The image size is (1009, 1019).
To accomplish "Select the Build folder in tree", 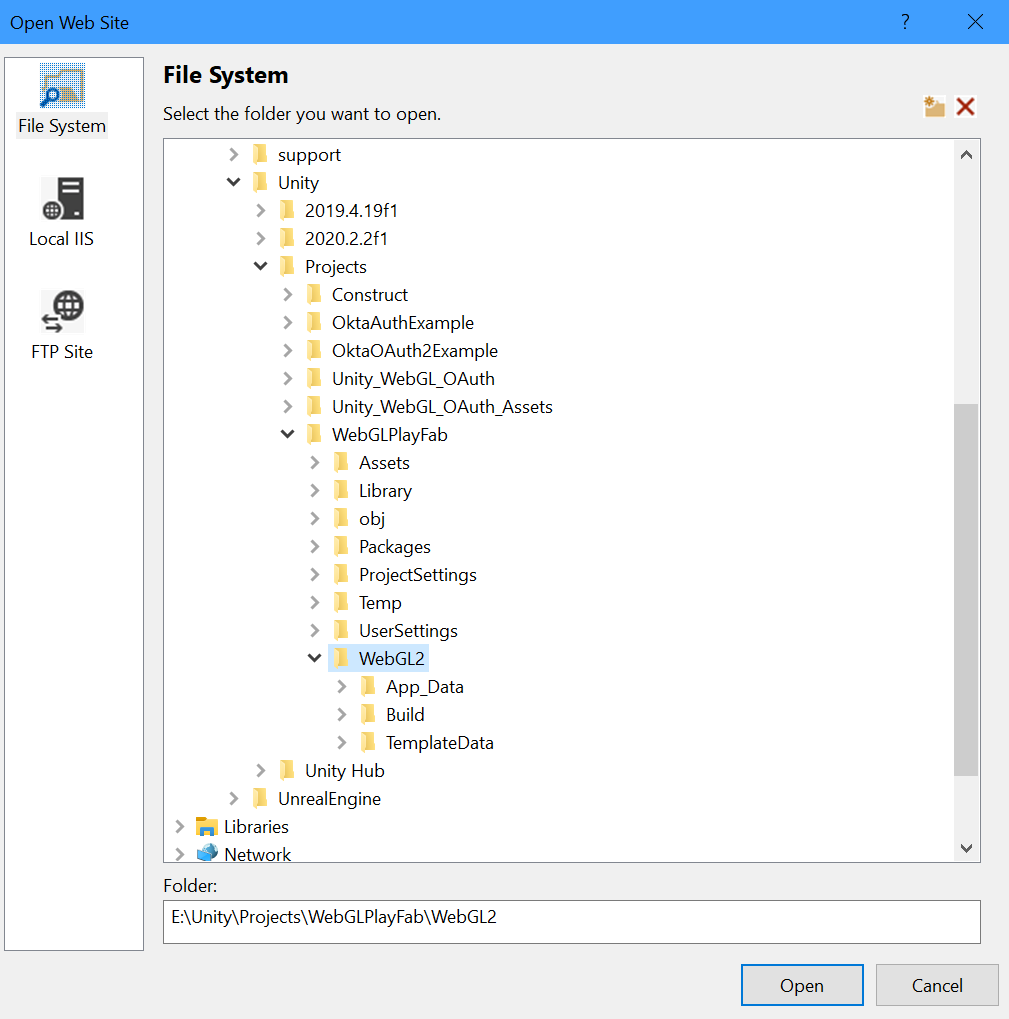I will [x=405, y=715].
